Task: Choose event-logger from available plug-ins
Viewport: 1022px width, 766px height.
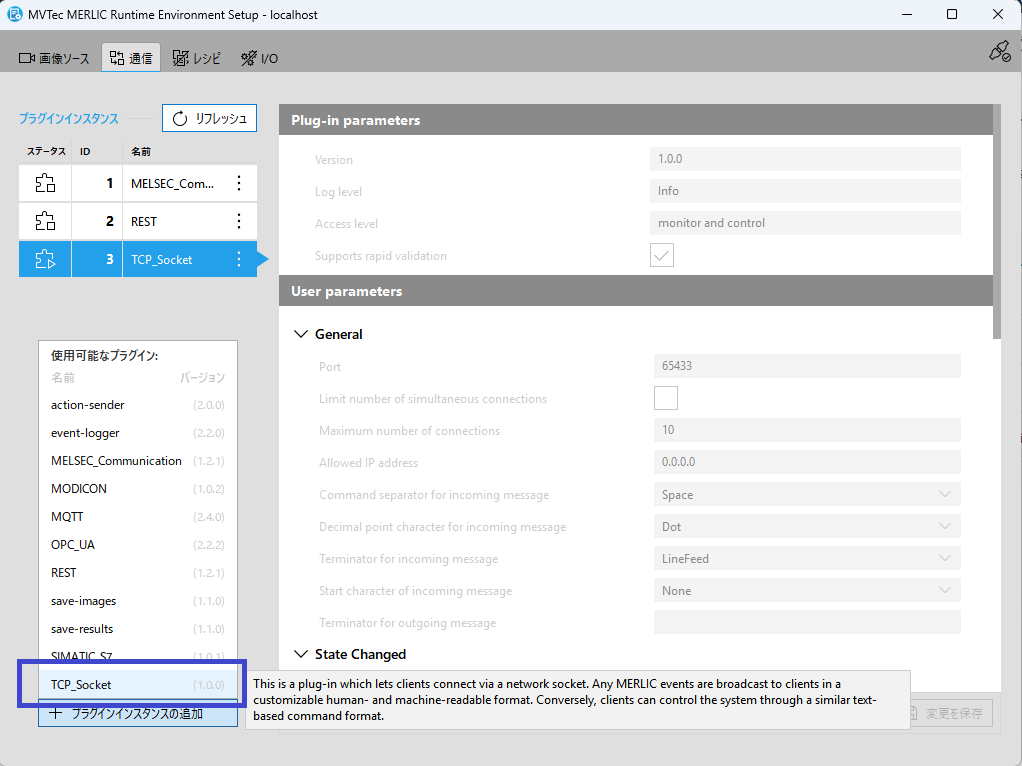Action: [x=138, y=433]
